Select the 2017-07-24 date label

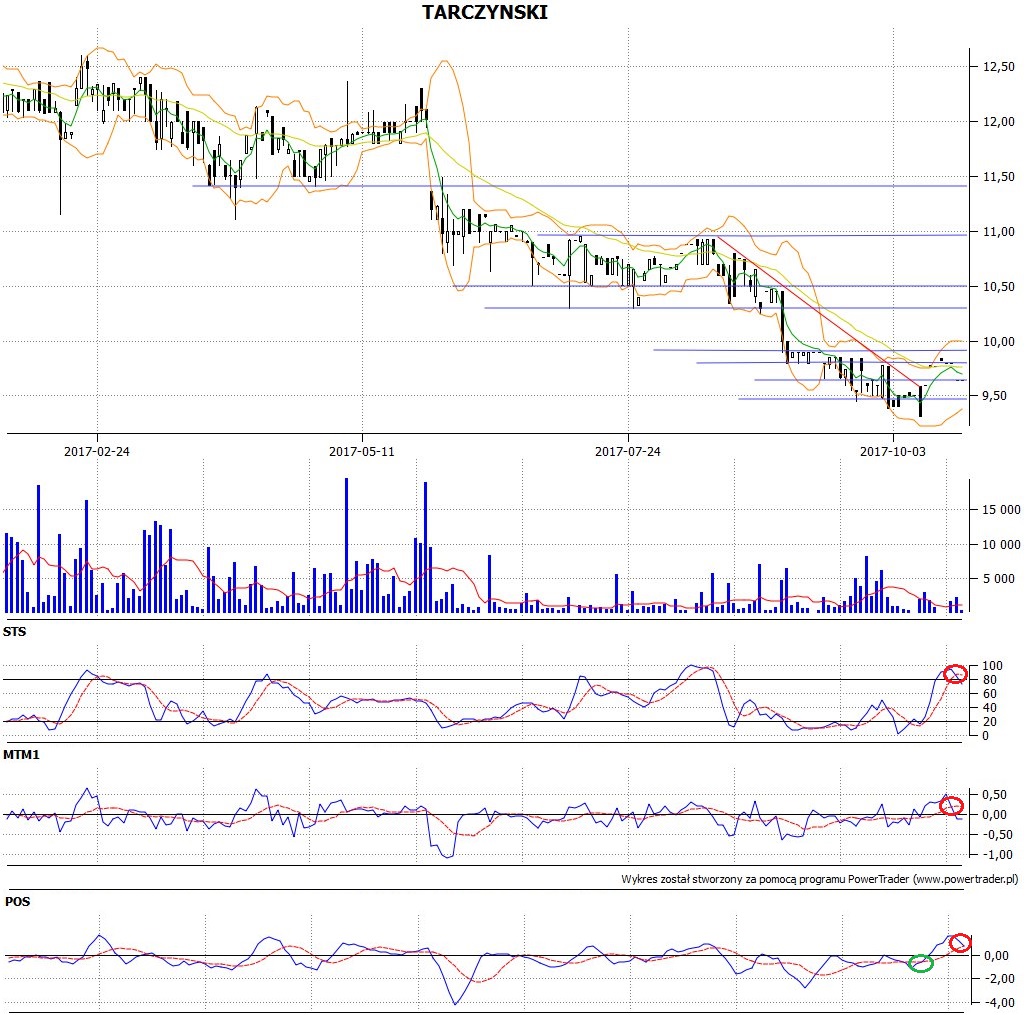point(627,451)
